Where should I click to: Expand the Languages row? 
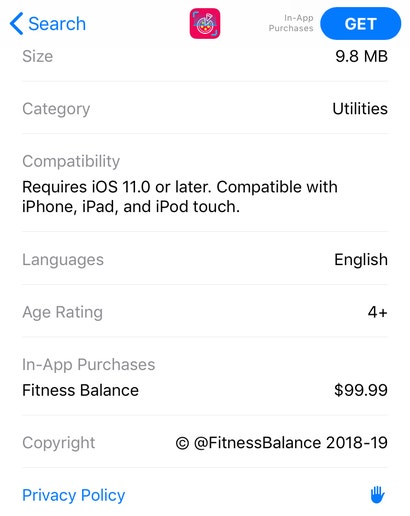click(205, 260)
